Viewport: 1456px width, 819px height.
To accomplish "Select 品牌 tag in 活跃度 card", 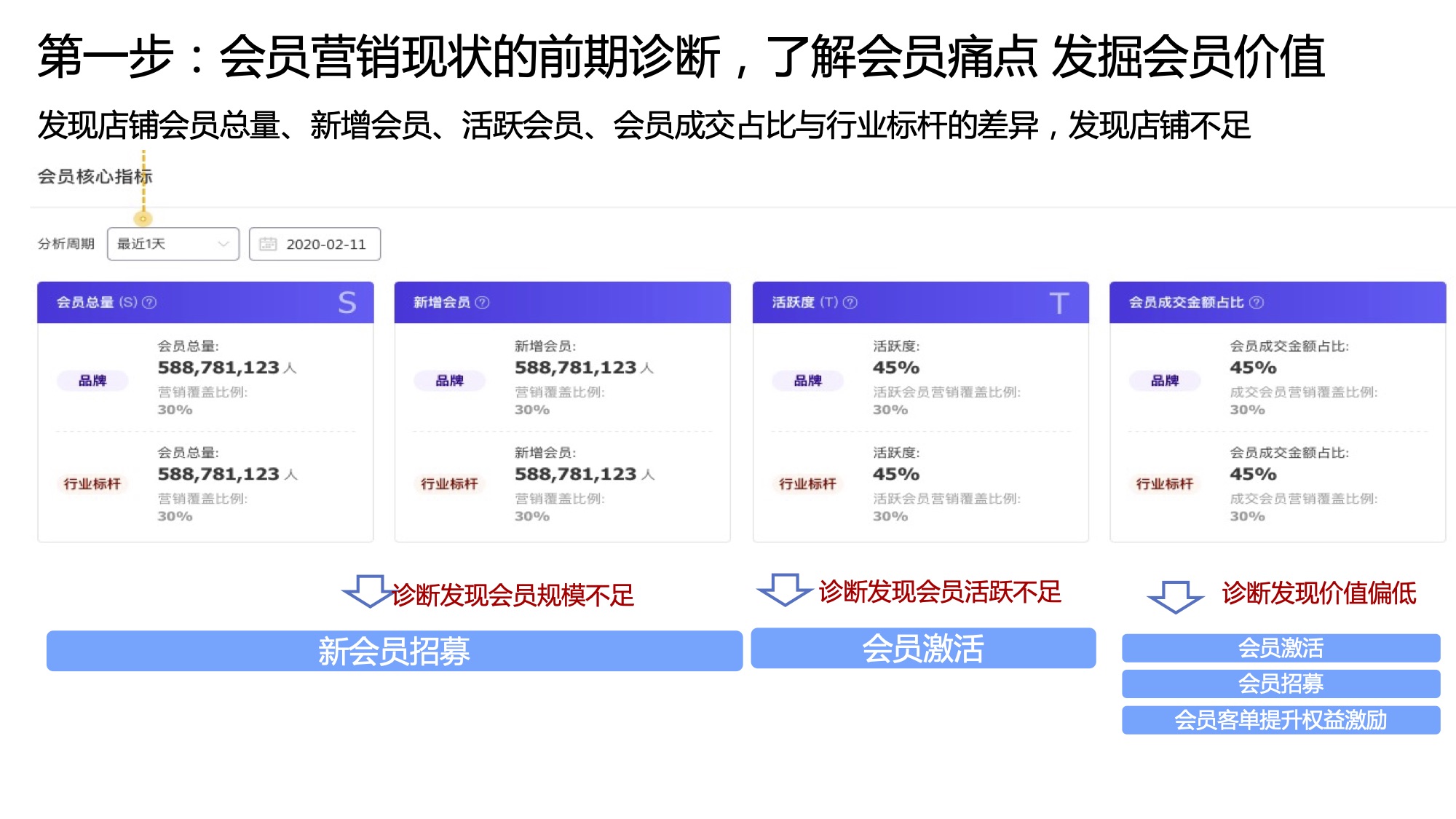I will pos(807,380).
